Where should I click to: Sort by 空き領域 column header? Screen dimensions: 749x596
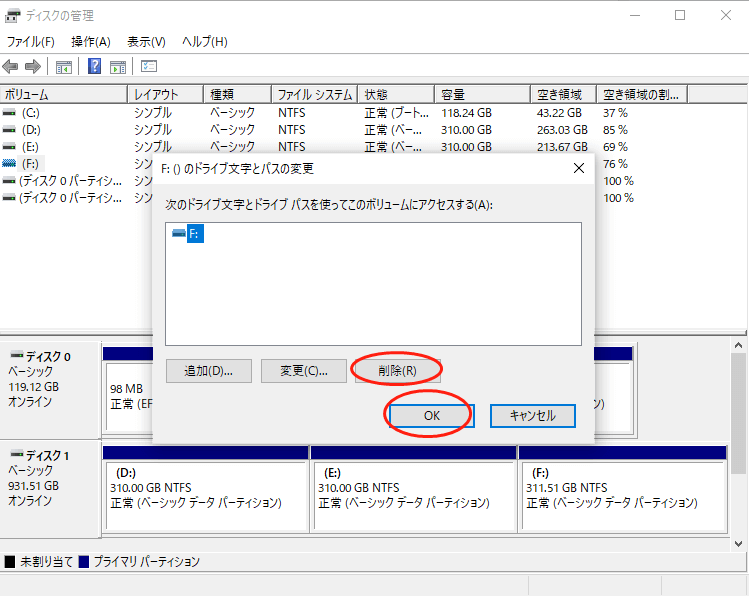[564, 95]
